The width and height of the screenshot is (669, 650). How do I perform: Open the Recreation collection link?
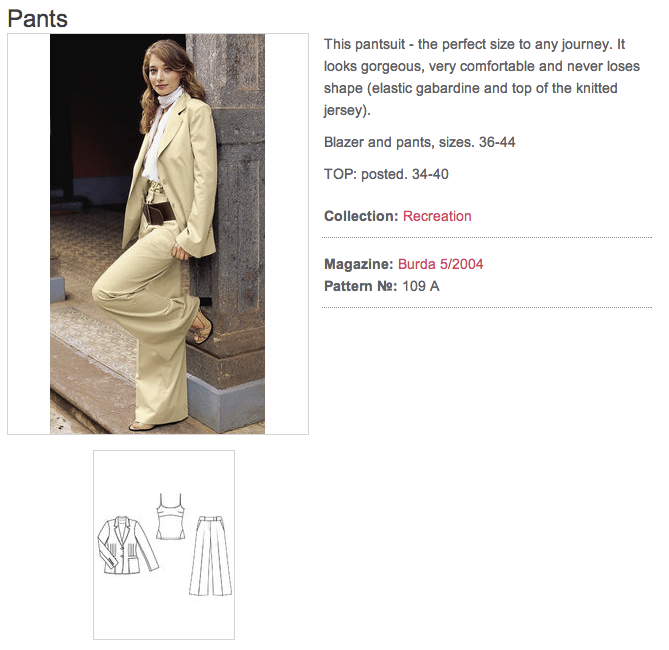tap(437, 216)
